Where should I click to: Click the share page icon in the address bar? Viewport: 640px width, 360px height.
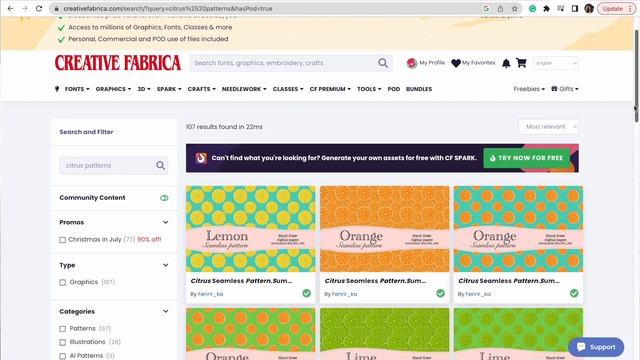coord(500,9)
